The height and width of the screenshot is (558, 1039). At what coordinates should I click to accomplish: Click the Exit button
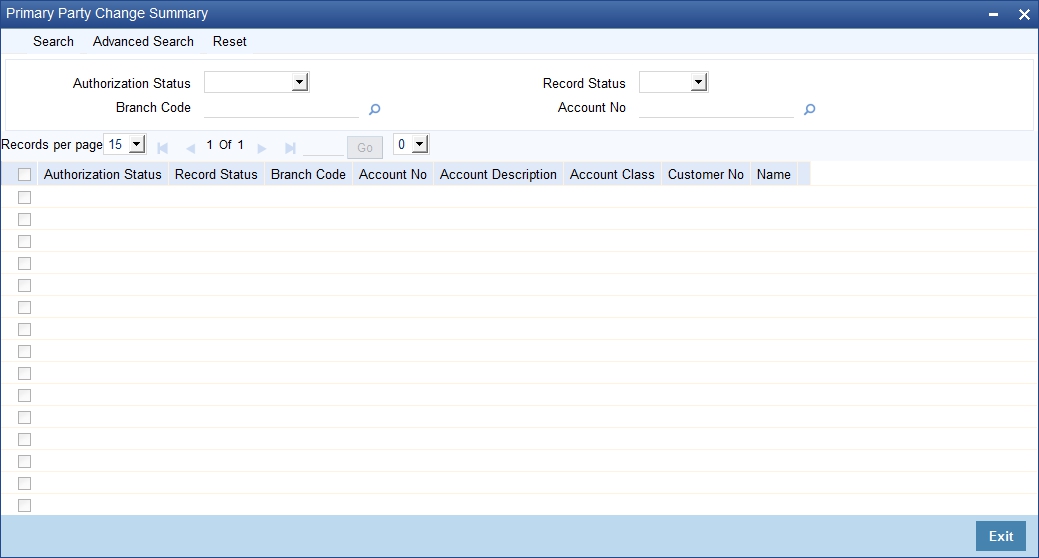[1001, 536]
